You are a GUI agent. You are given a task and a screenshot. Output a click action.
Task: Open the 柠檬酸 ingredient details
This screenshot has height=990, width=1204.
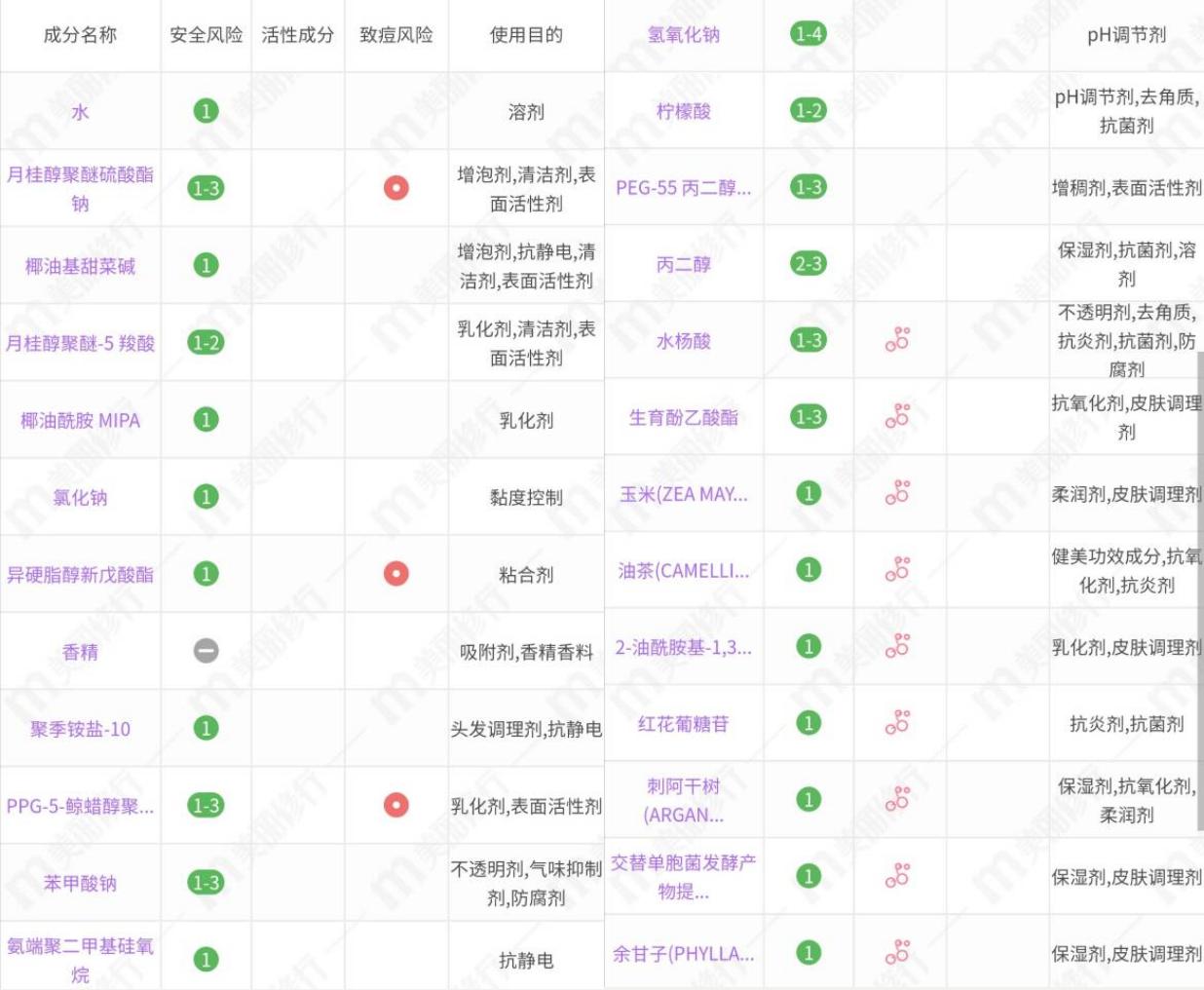coord(685,110)
